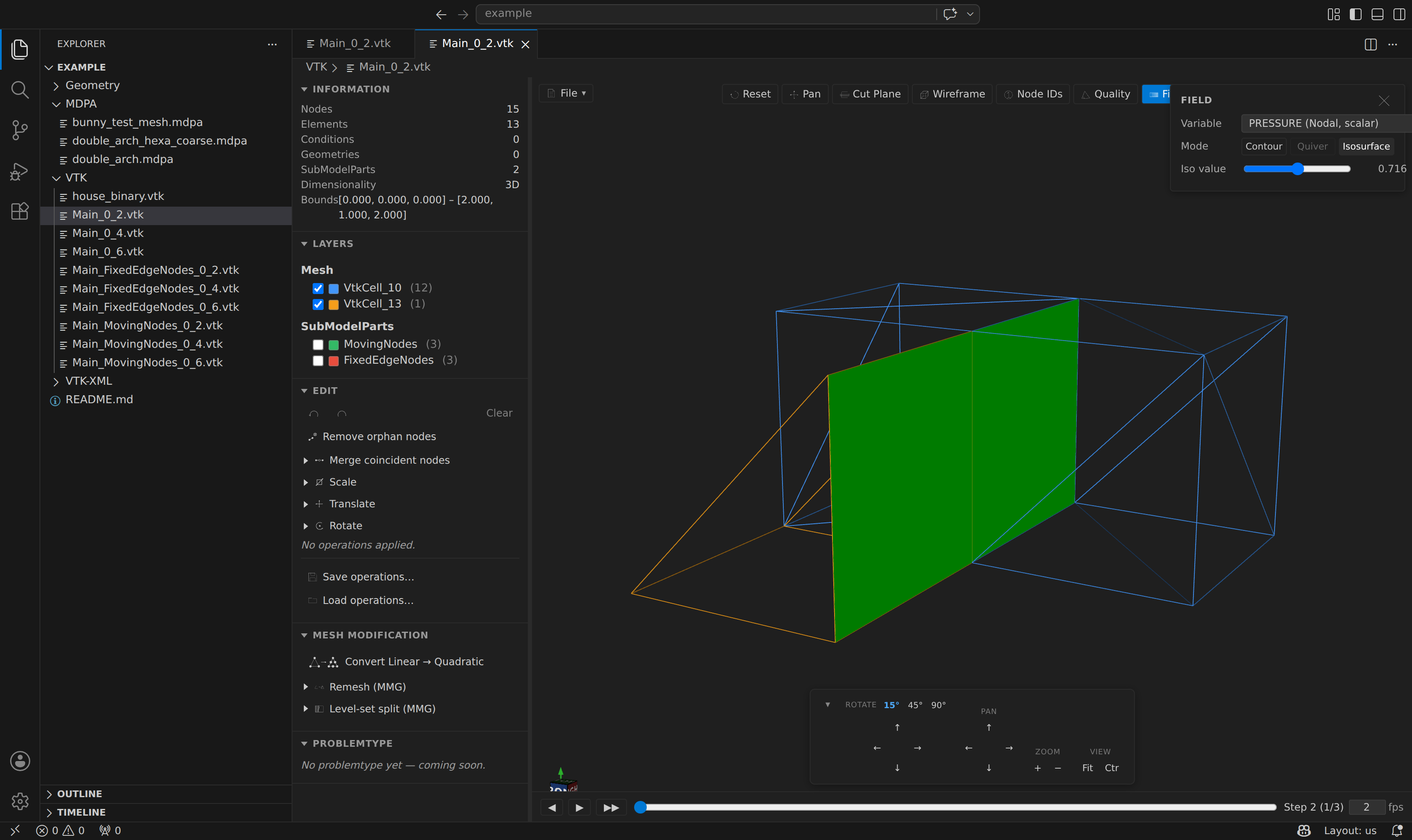
Task: Uncheck the VtkCell_13 layer checkbox
Action: [x=318, y=304]
